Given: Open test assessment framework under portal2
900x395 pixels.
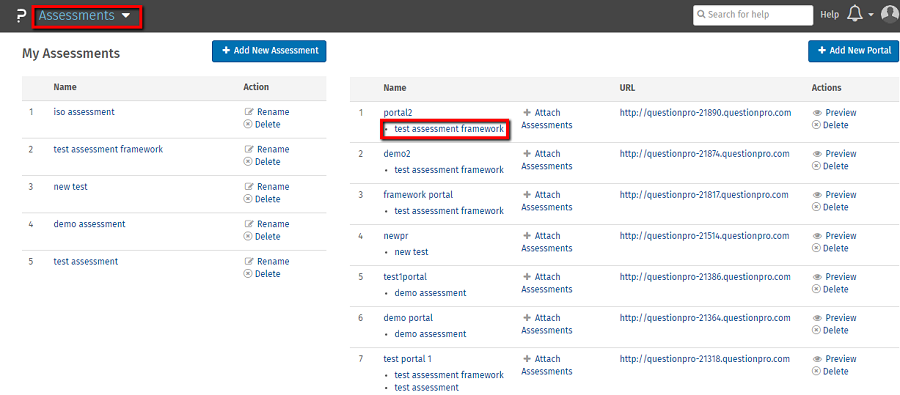Looking at the screenshot, I should tap(449, 129).
